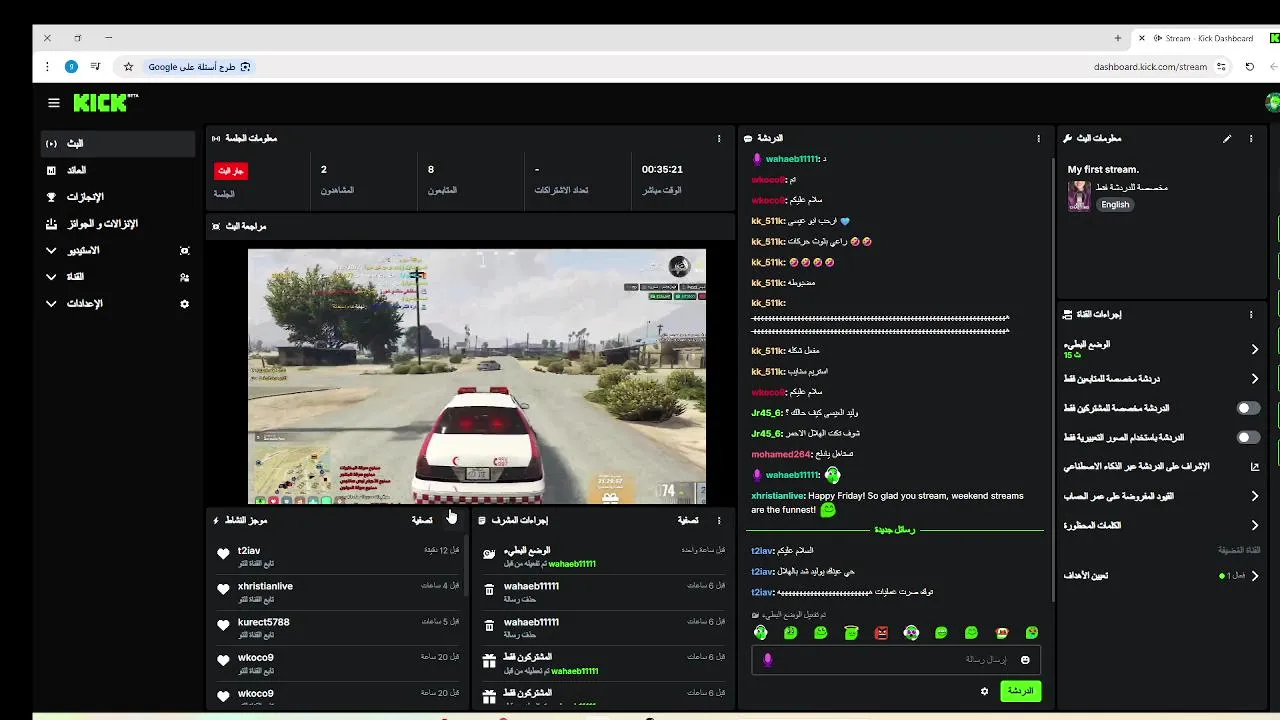Open slow mode settings chevron
1280x720 pixels.
(1255, 349)
